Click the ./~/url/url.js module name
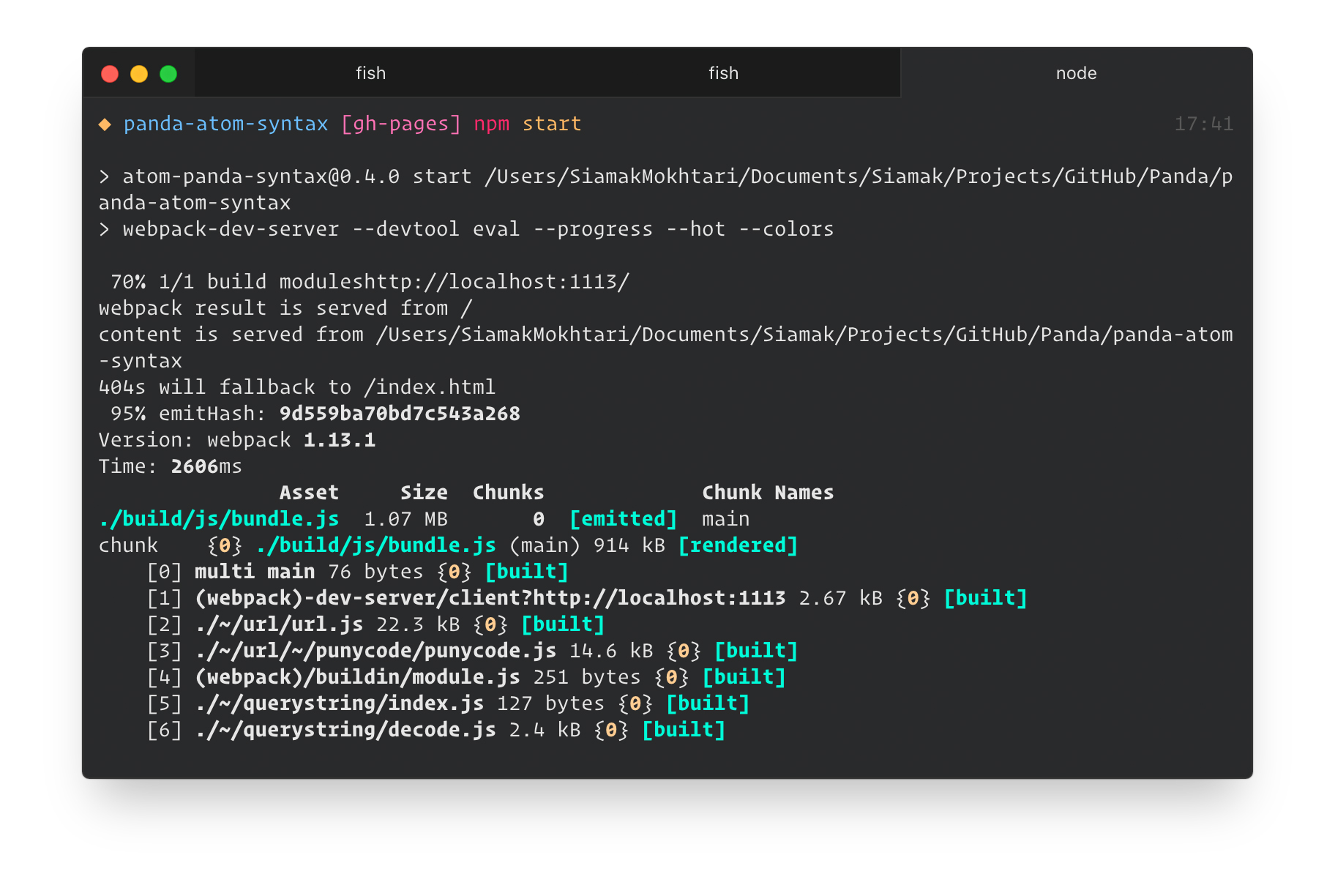 (x=280, y=624)
